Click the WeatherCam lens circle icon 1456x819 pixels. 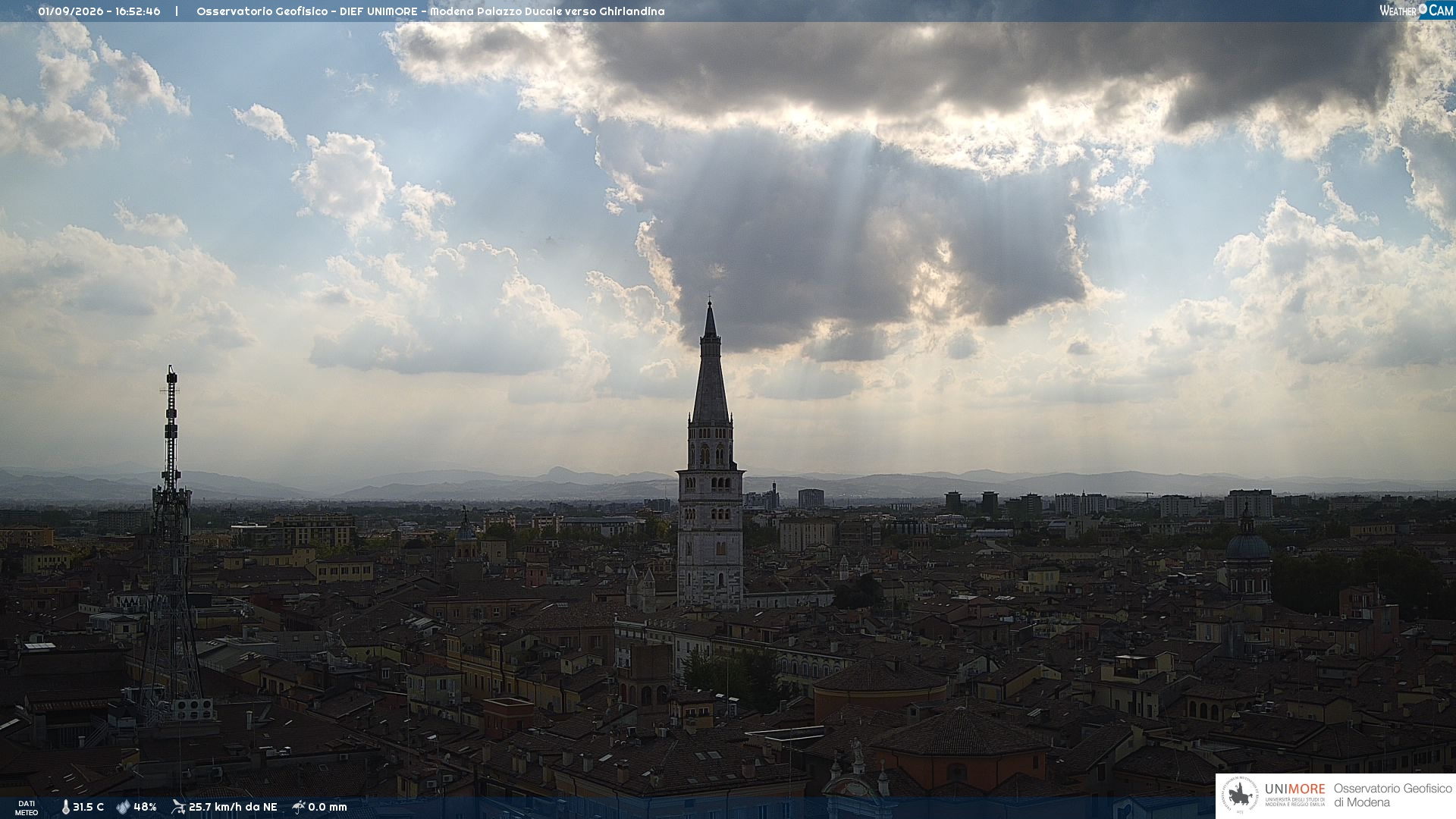1423,10
